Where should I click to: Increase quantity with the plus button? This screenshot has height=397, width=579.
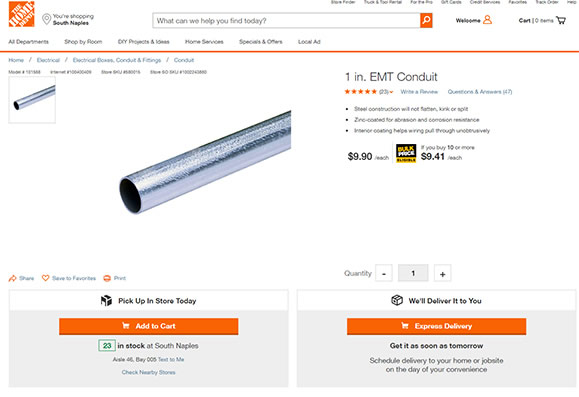[x=442, y=274]
